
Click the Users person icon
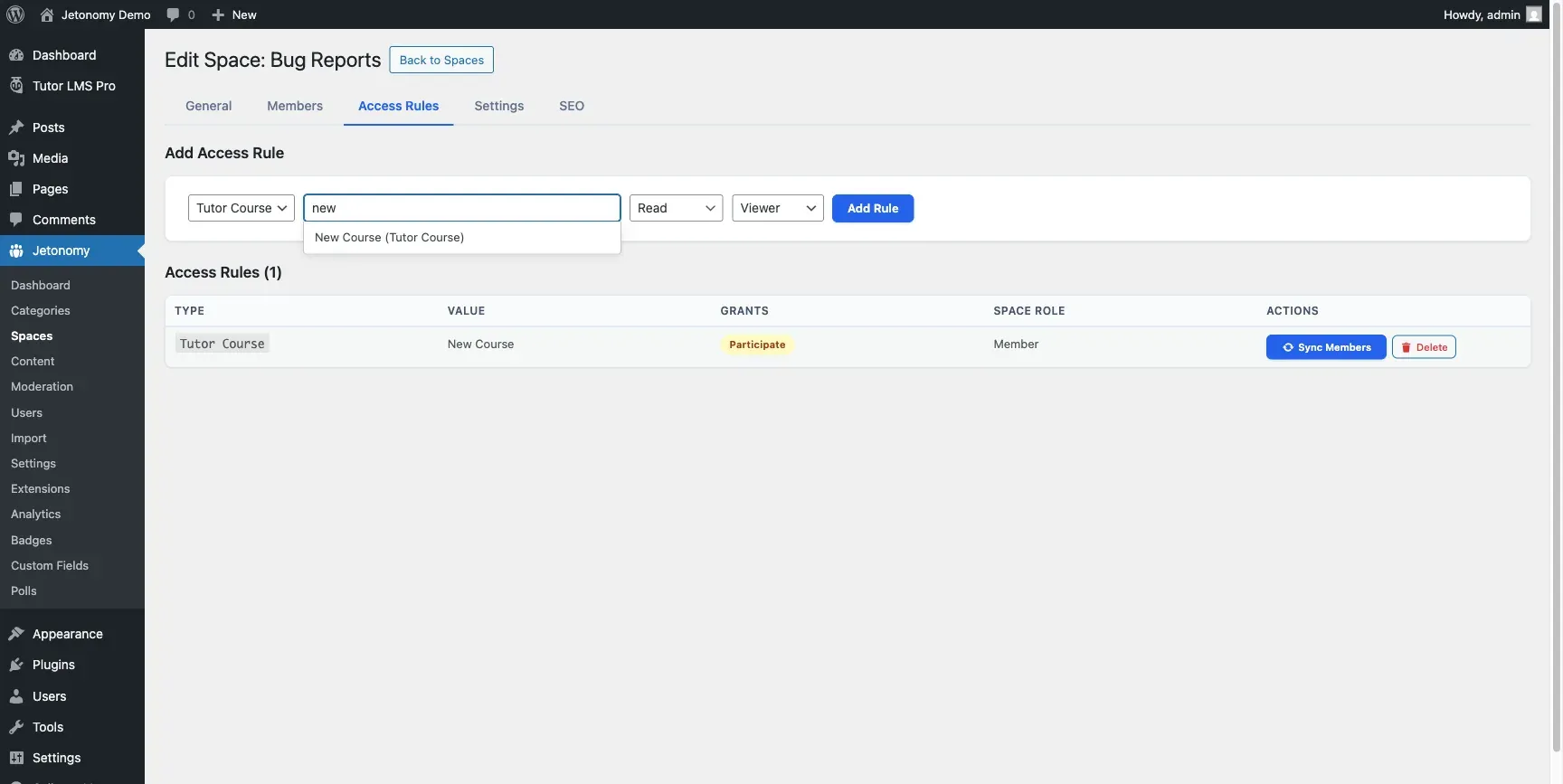tap(16, 696)
